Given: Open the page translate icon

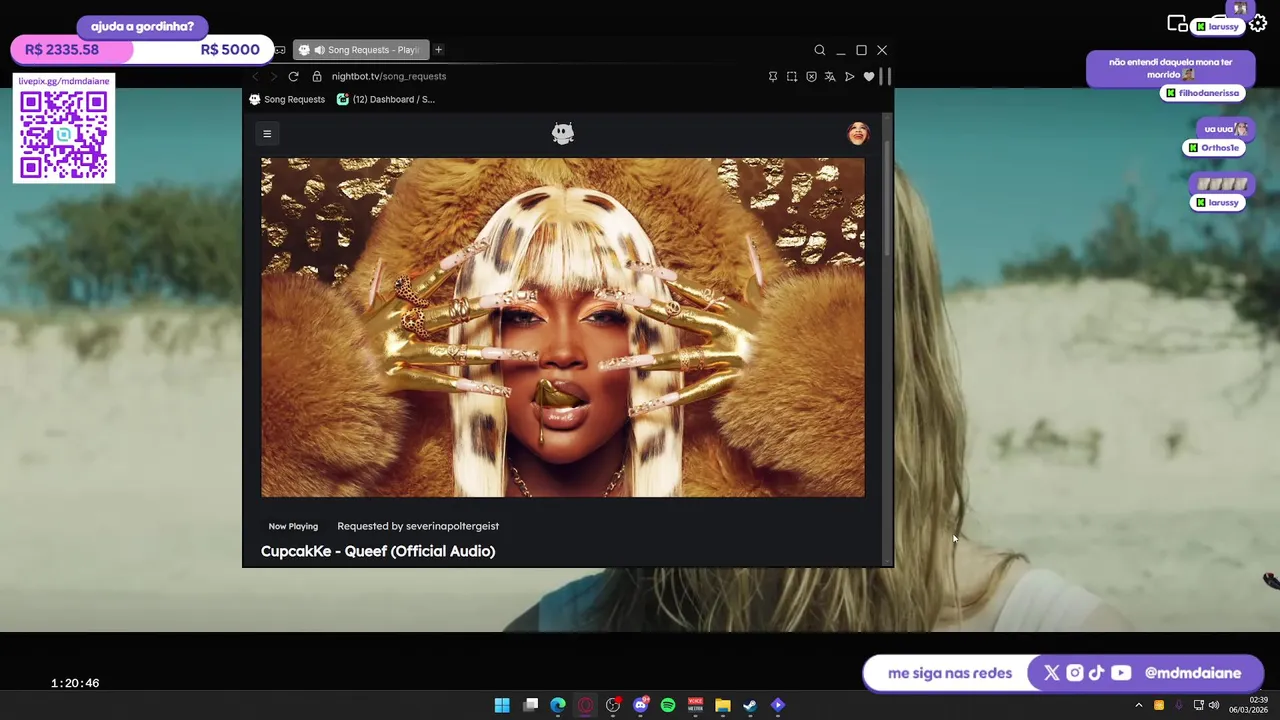Looking at the screenshot, I should (x=830, y=76).
